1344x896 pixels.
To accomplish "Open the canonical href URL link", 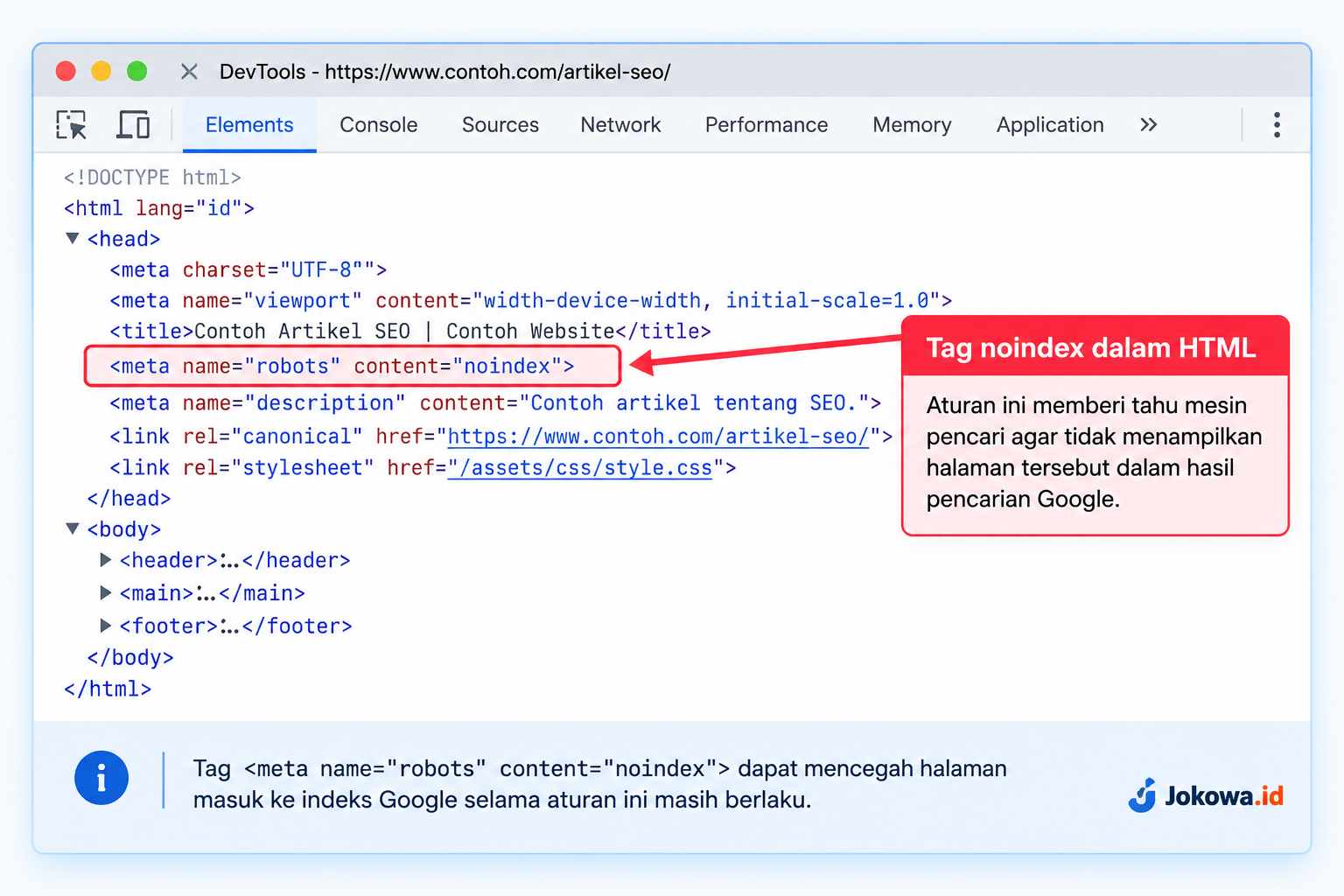I will point(658,436).
